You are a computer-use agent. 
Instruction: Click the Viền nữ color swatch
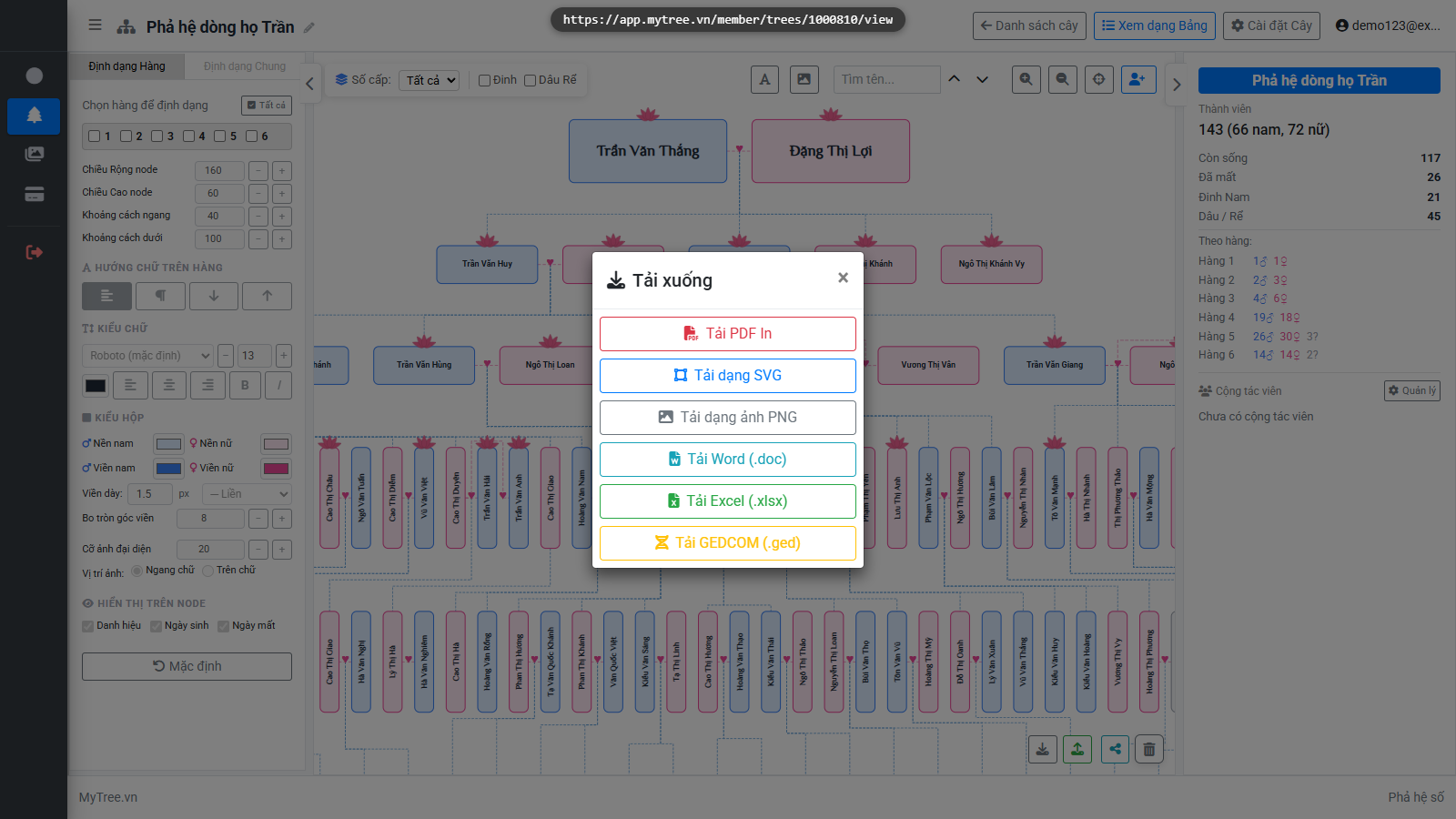tap(276, 469)
